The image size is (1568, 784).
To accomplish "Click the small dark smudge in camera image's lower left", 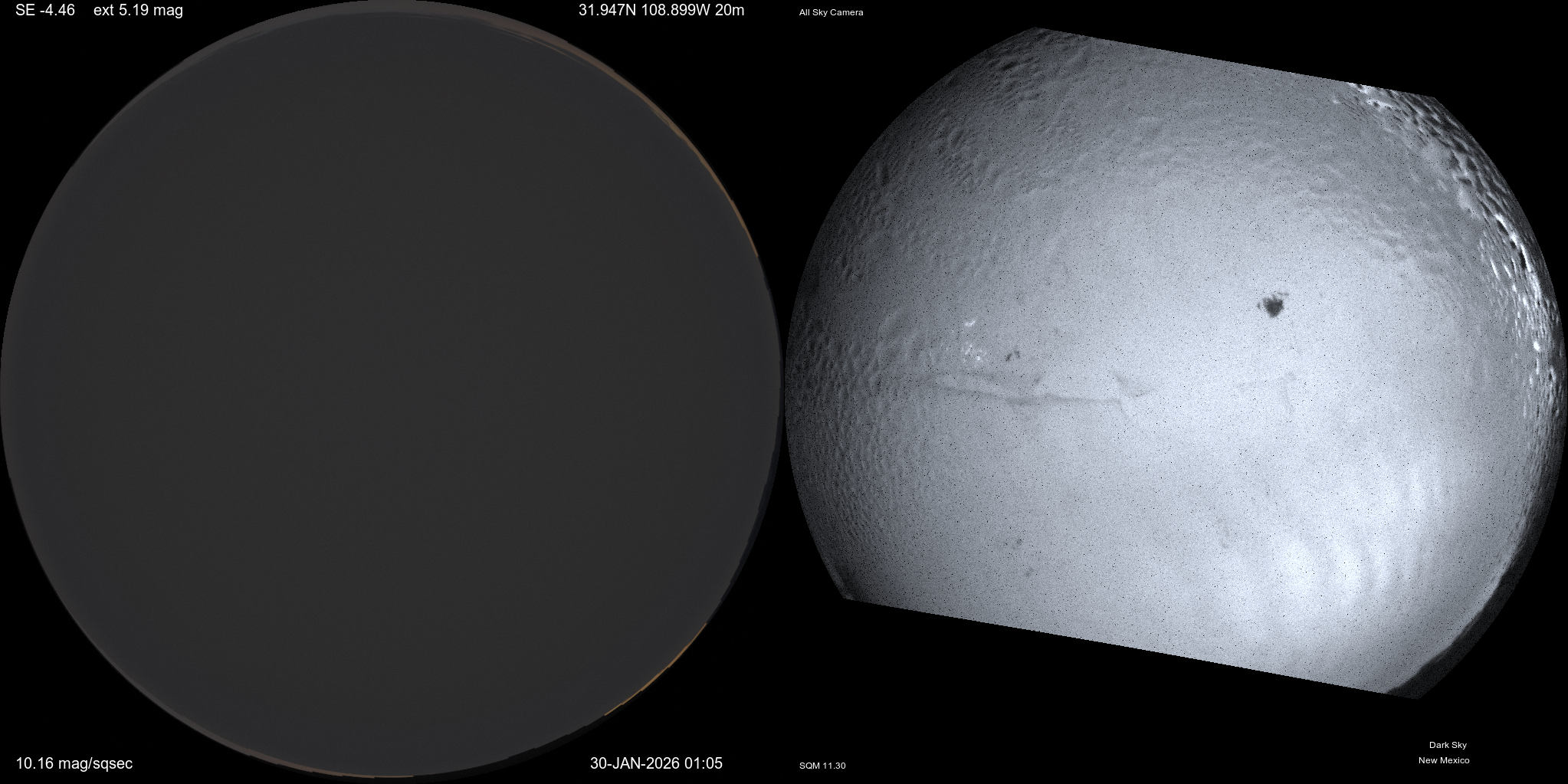I will 1017,544.
